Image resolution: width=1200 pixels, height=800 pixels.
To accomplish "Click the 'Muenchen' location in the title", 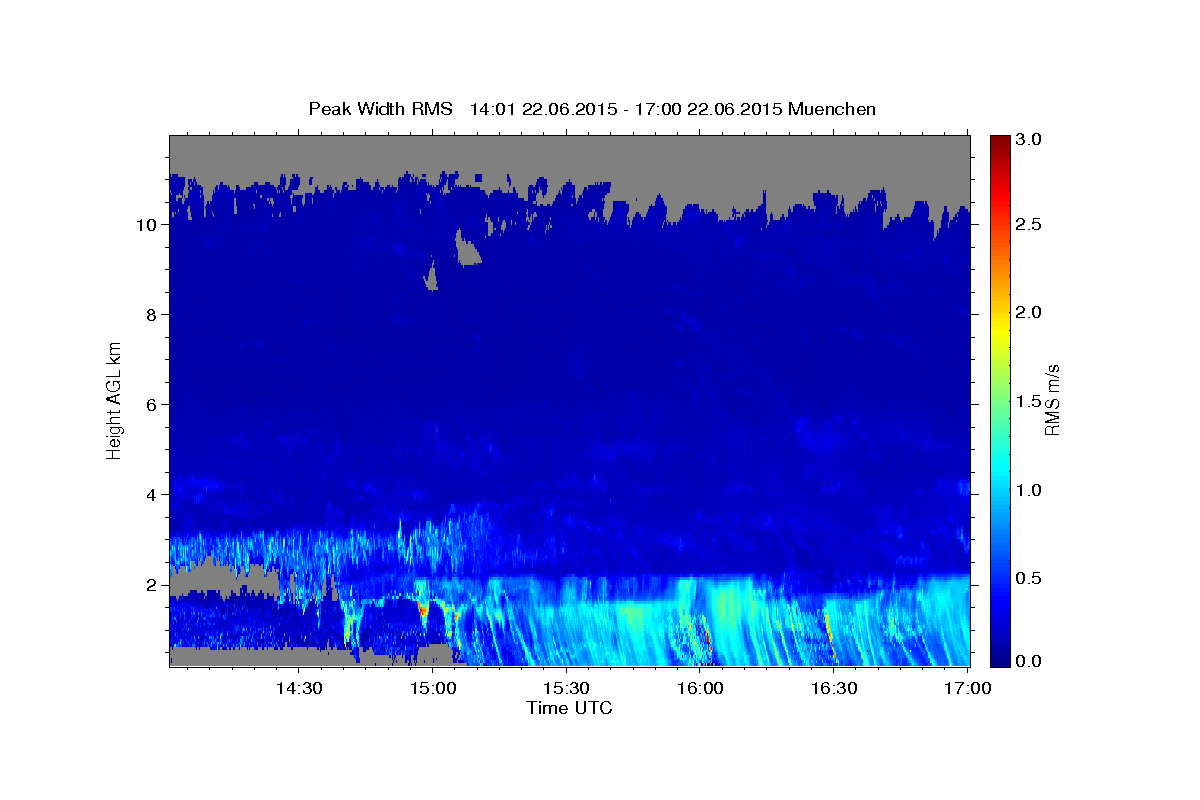I will [832, 109].
